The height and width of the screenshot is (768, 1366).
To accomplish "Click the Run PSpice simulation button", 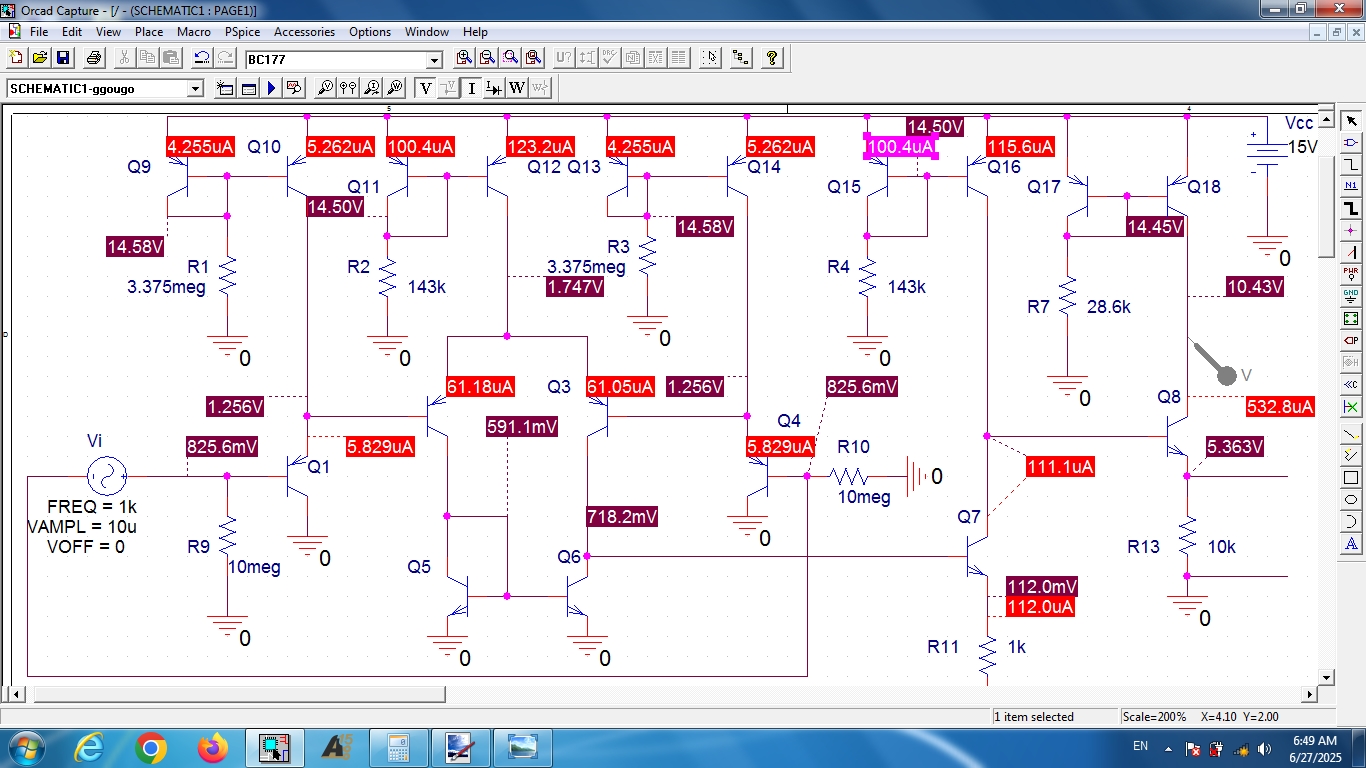I will (271, 88).
